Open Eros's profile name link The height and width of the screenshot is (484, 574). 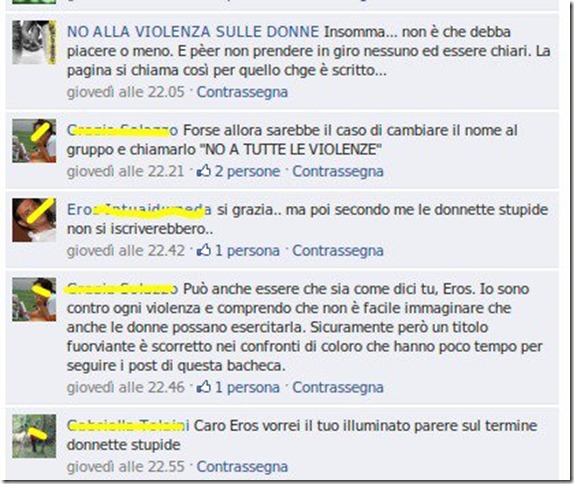tap(139, 210)
